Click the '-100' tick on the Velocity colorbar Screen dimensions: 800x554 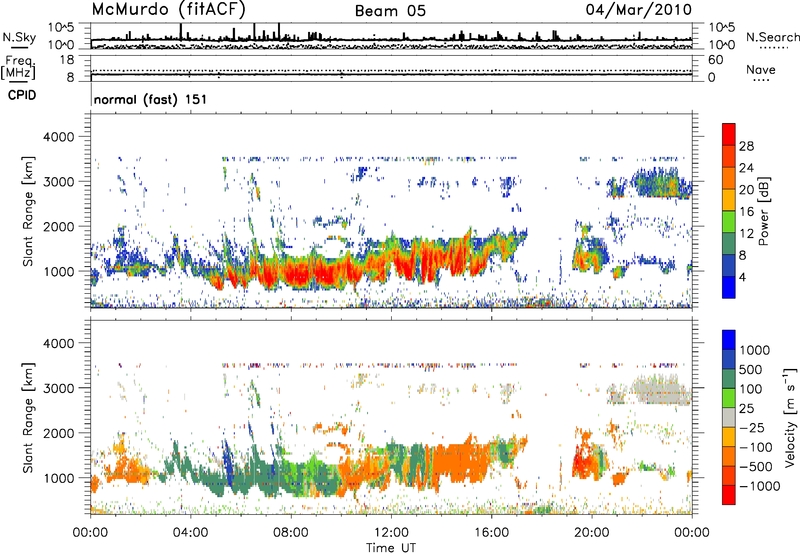click(755, 447)
